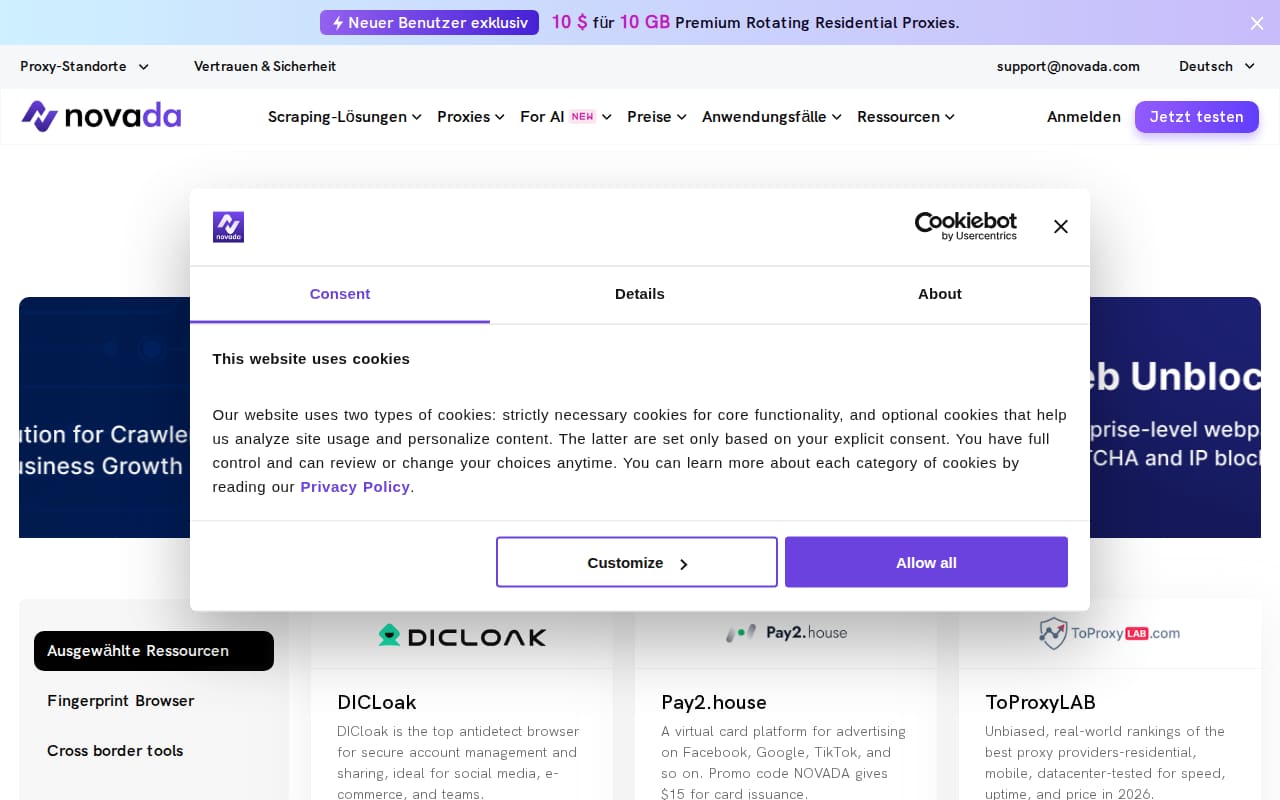Viewport: 1280px width, 800px height.
Task: Click the support@novada.com email link
Action: click(x=1068, y=66)
